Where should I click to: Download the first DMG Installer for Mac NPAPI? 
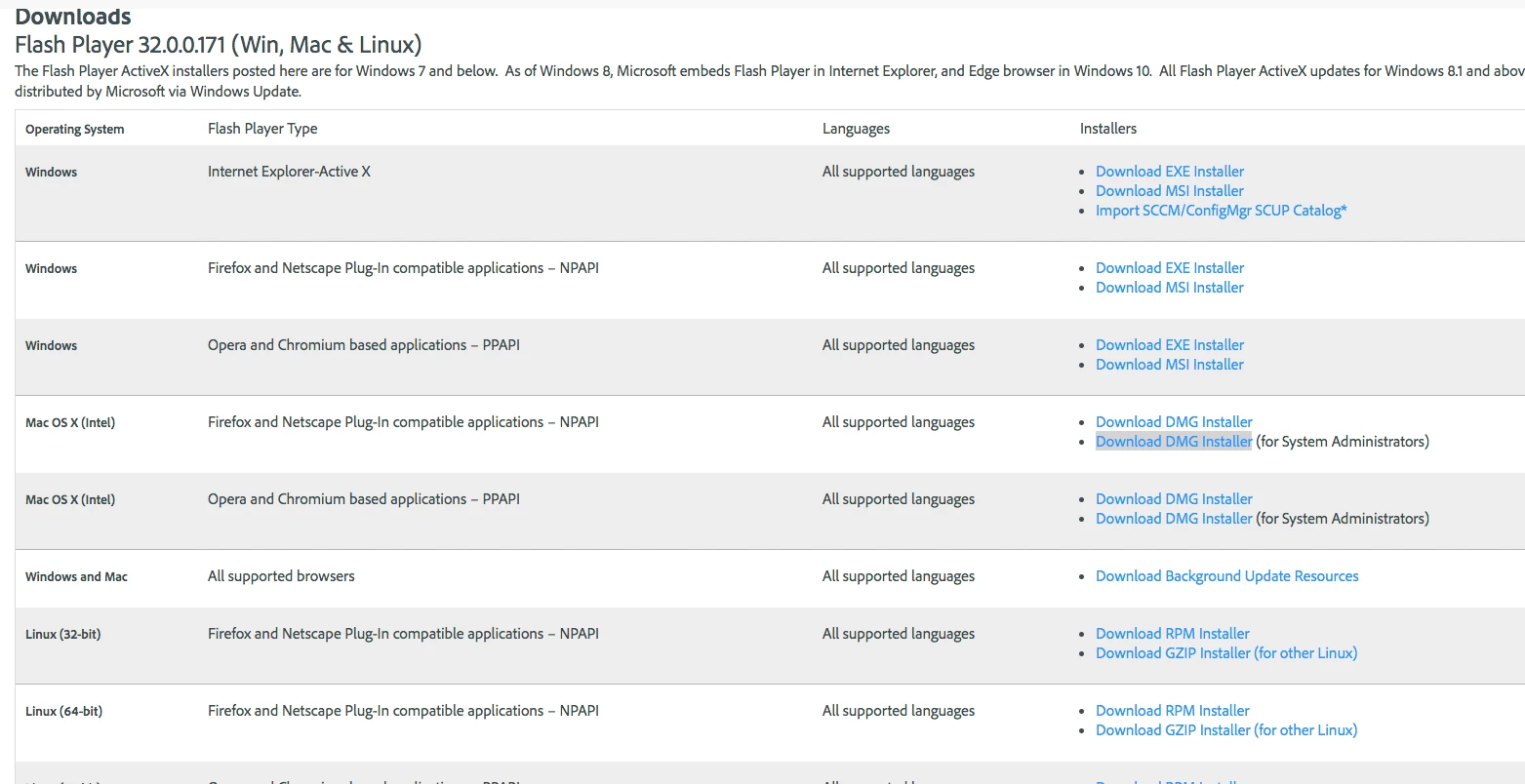pos(1174,422)
